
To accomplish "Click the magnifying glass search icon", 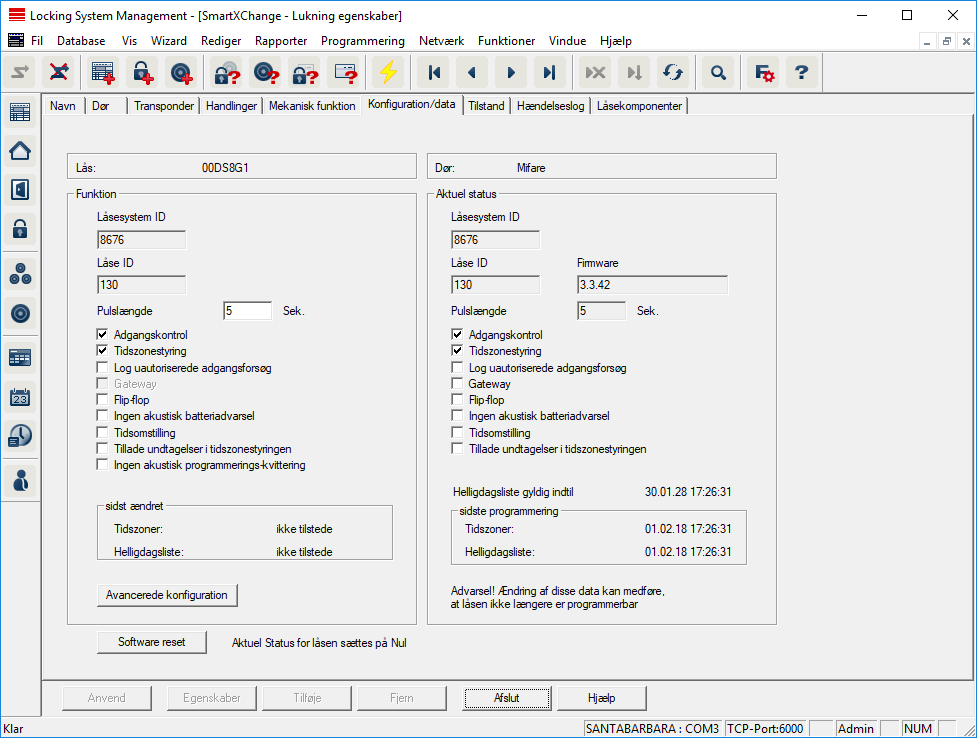I will coord(717,72).
